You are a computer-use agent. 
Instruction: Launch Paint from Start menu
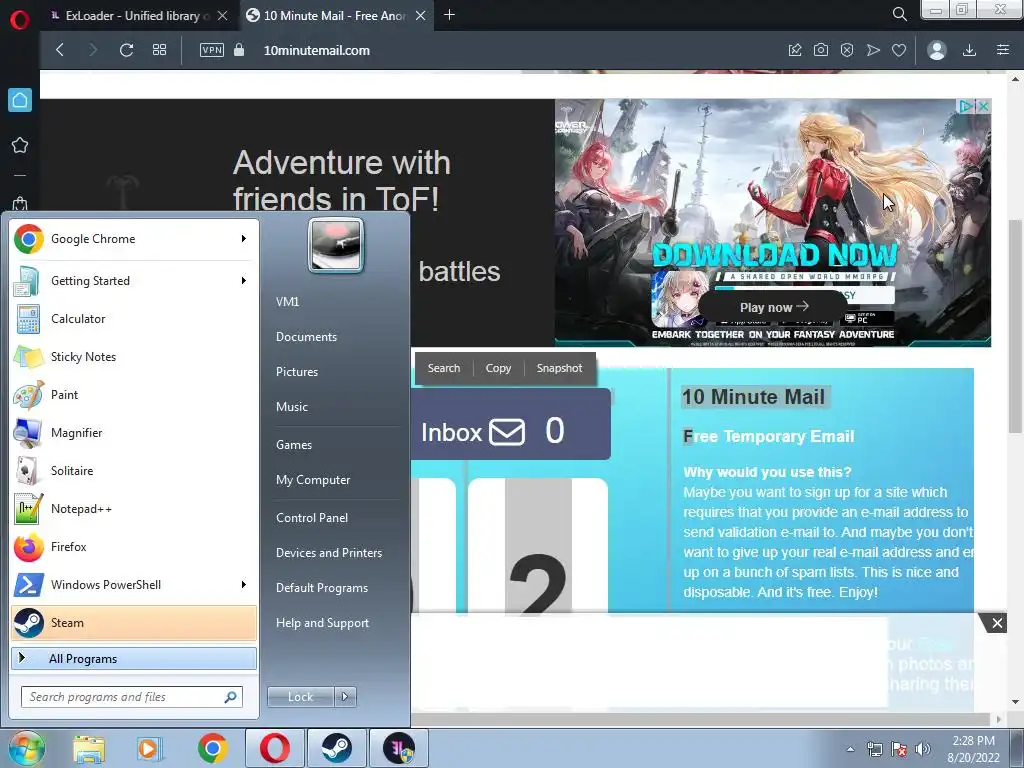pos(134,394)
